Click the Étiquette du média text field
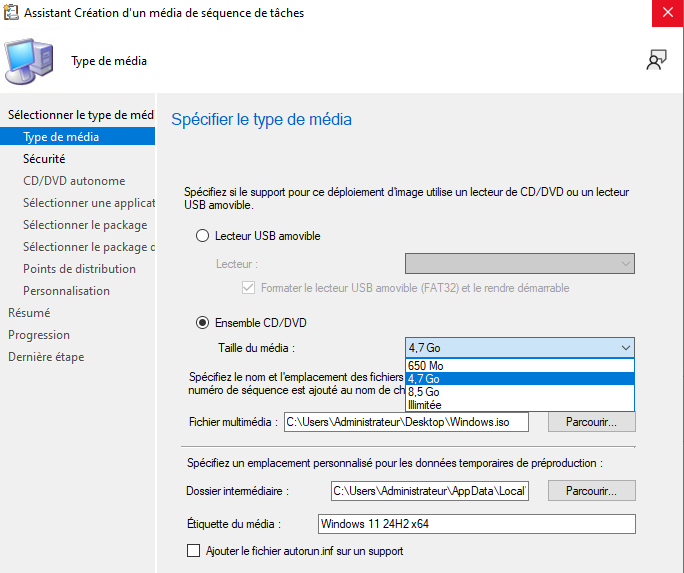684x573 pixels. coord(476,524)
